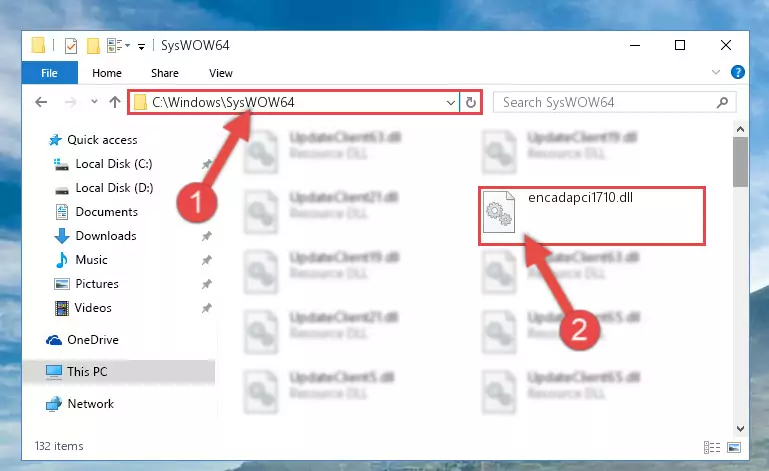
Task: Go up one folder level
Action: 115,102
